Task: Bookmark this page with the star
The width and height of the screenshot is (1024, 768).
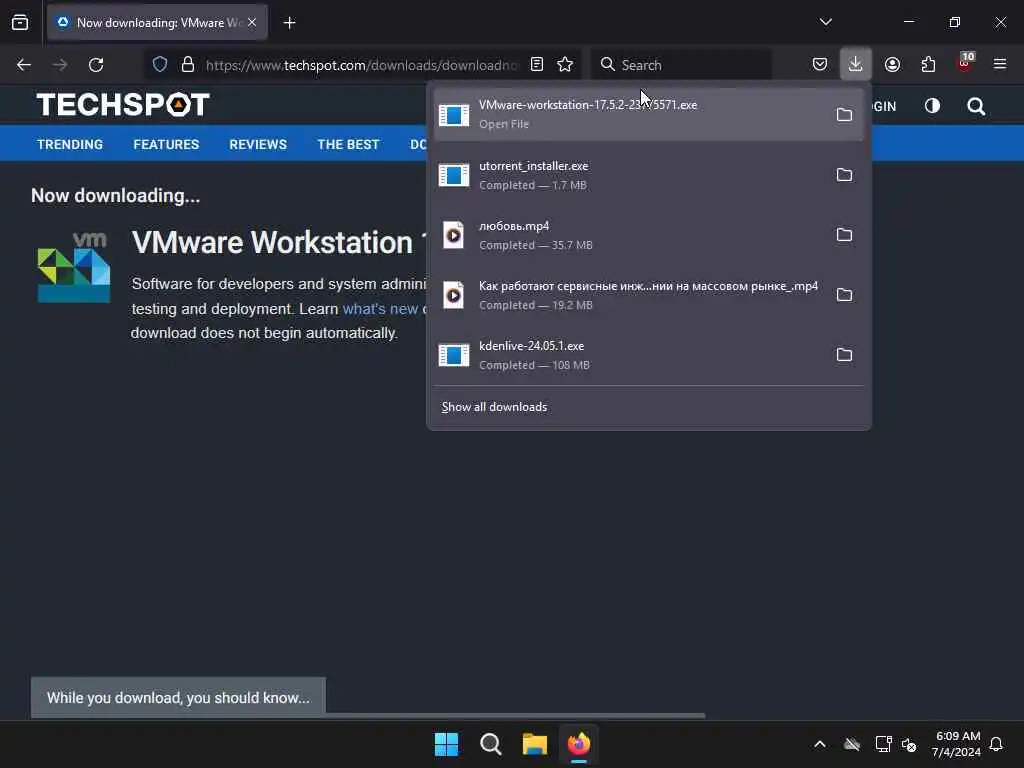Action: tap(565, 64)
